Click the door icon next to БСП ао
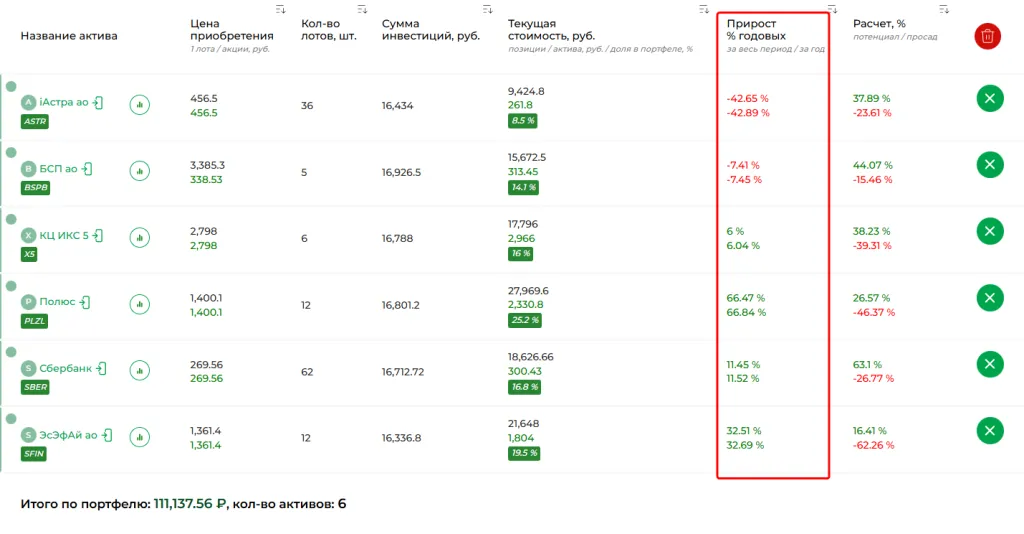1024x534 pixels. [87, 169]
